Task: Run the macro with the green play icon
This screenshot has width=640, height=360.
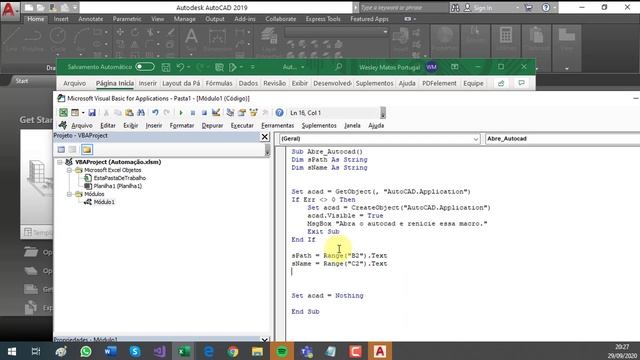Action: (x=181, y=113)
